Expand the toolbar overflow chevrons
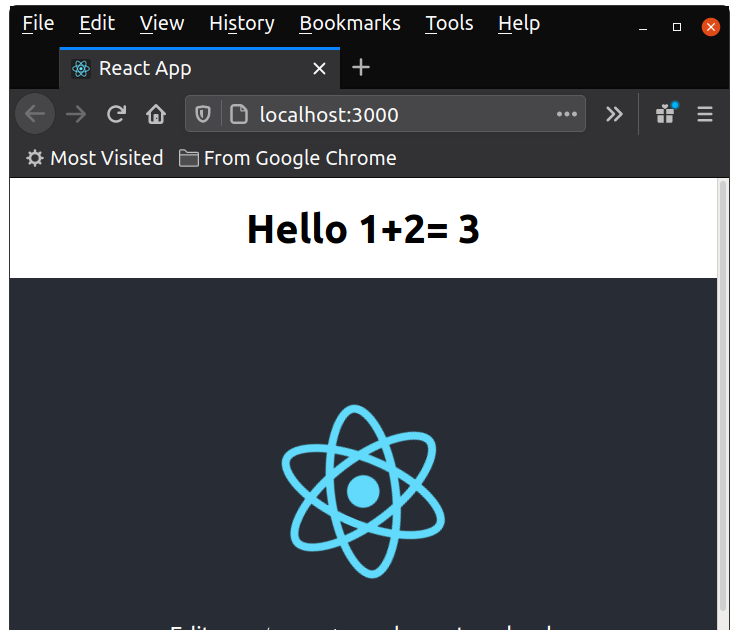Image resolution: width=739 pixels, height=630 pixels. tap(614, 114)
